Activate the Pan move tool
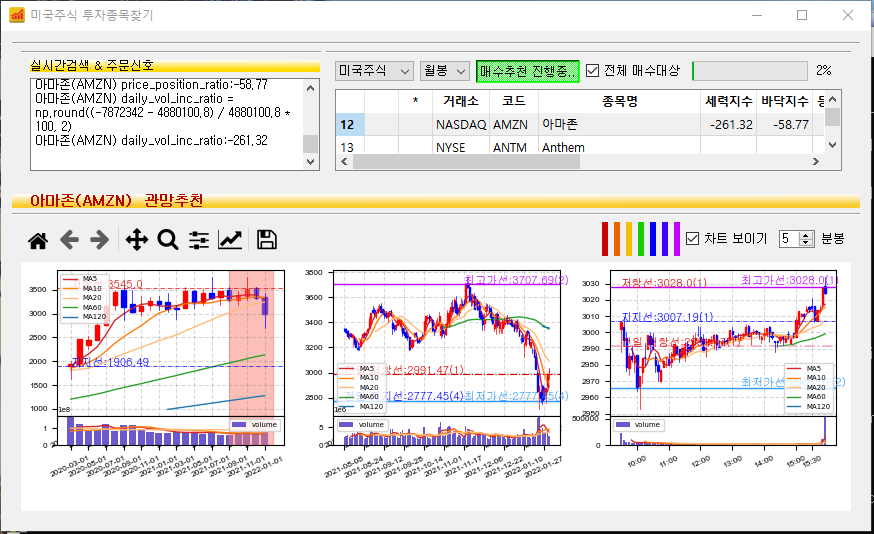 coord(137,240)
